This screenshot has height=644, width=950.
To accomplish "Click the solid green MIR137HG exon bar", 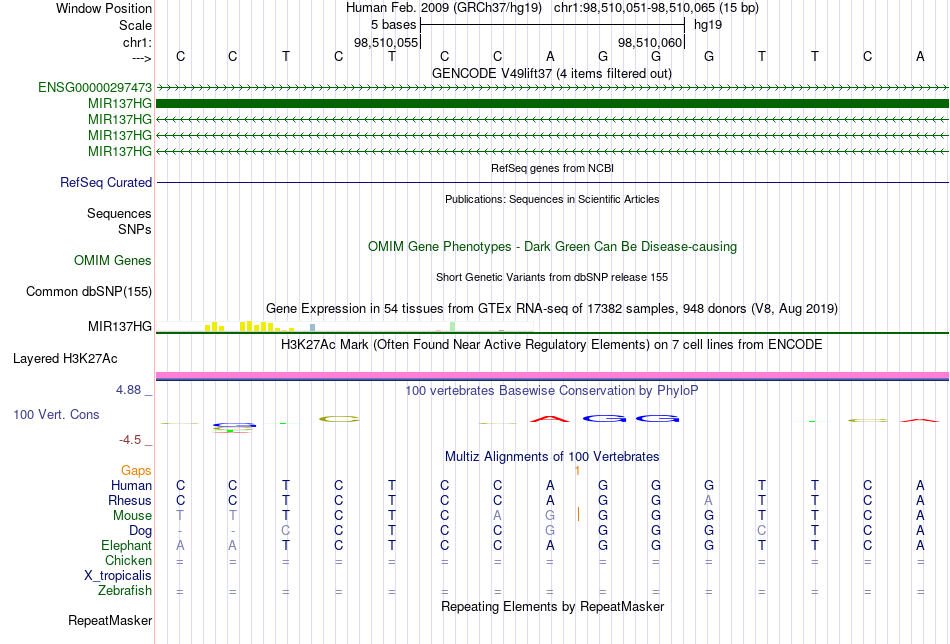I will coord(552,104).
